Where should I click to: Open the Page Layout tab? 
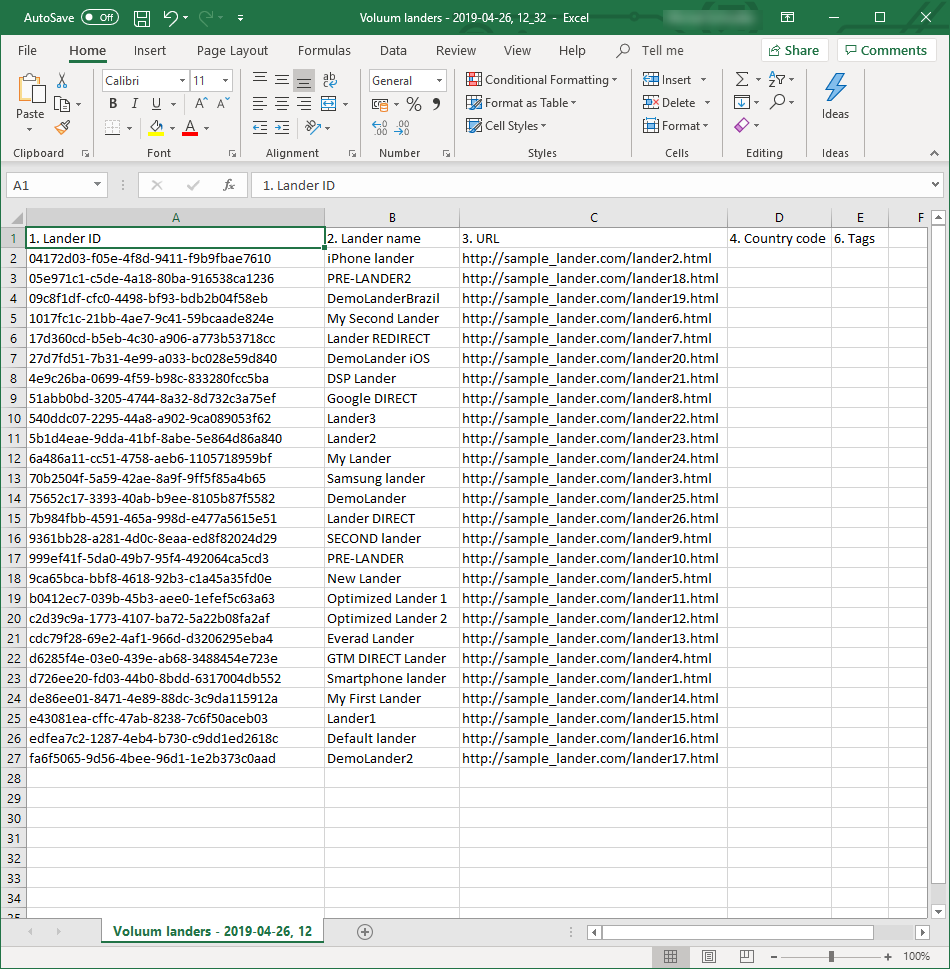pyautogui.click(x=232, y=51)
